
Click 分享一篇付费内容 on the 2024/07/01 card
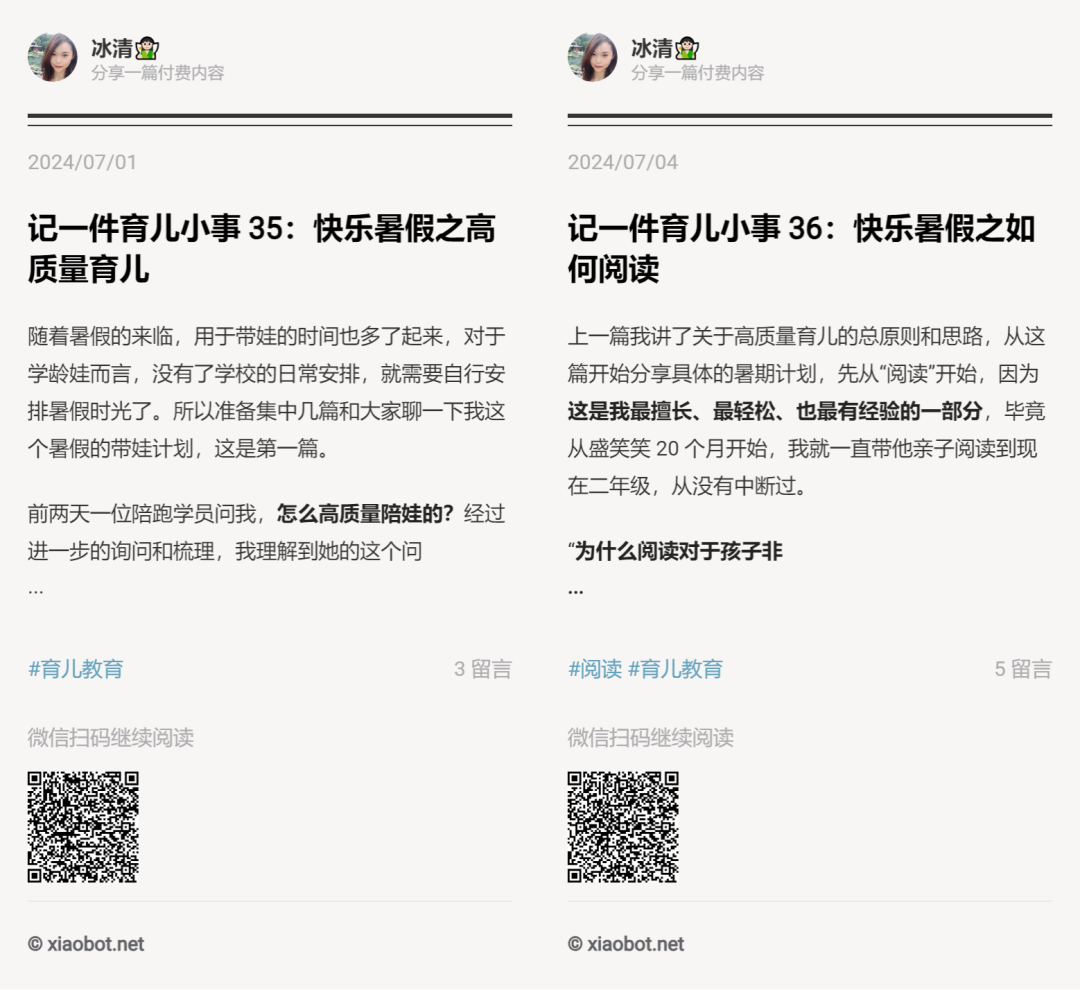point(158,73)
